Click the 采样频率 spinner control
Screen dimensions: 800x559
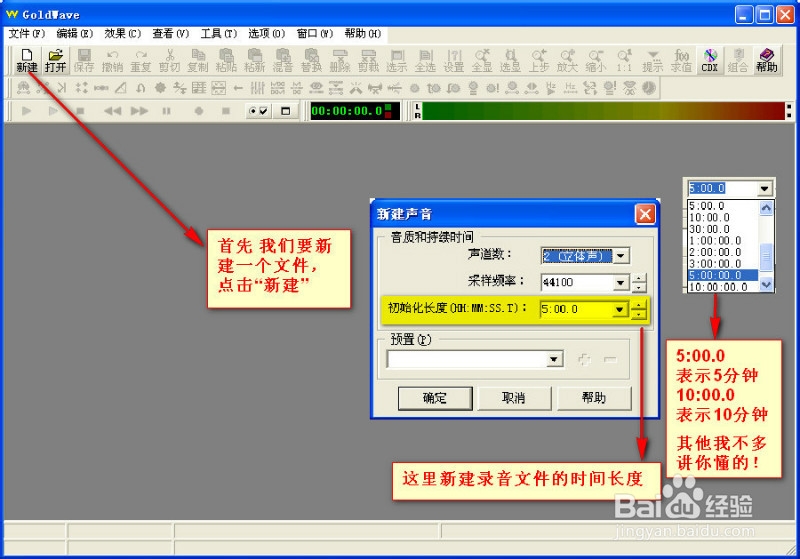click(639, 282)
